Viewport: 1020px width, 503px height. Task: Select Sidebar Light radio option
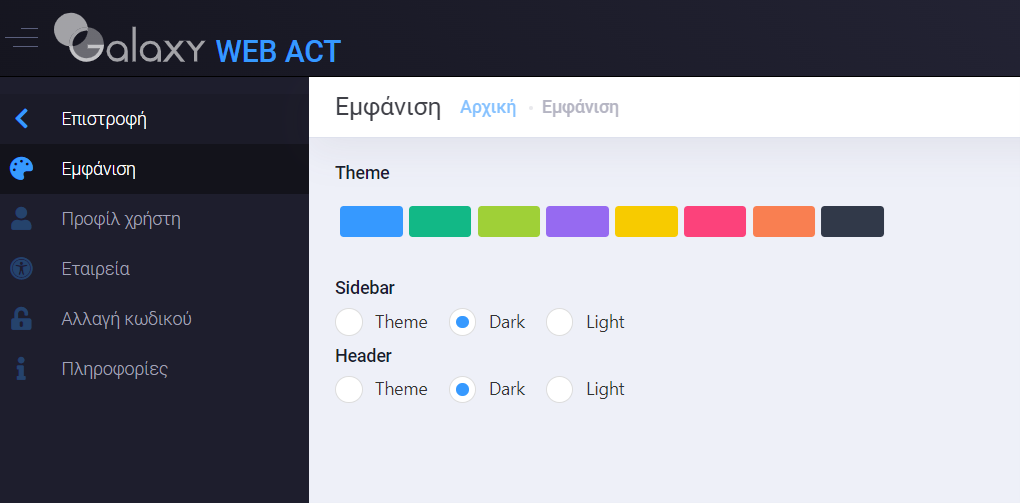pyautogui.click(x=559, y=322)
